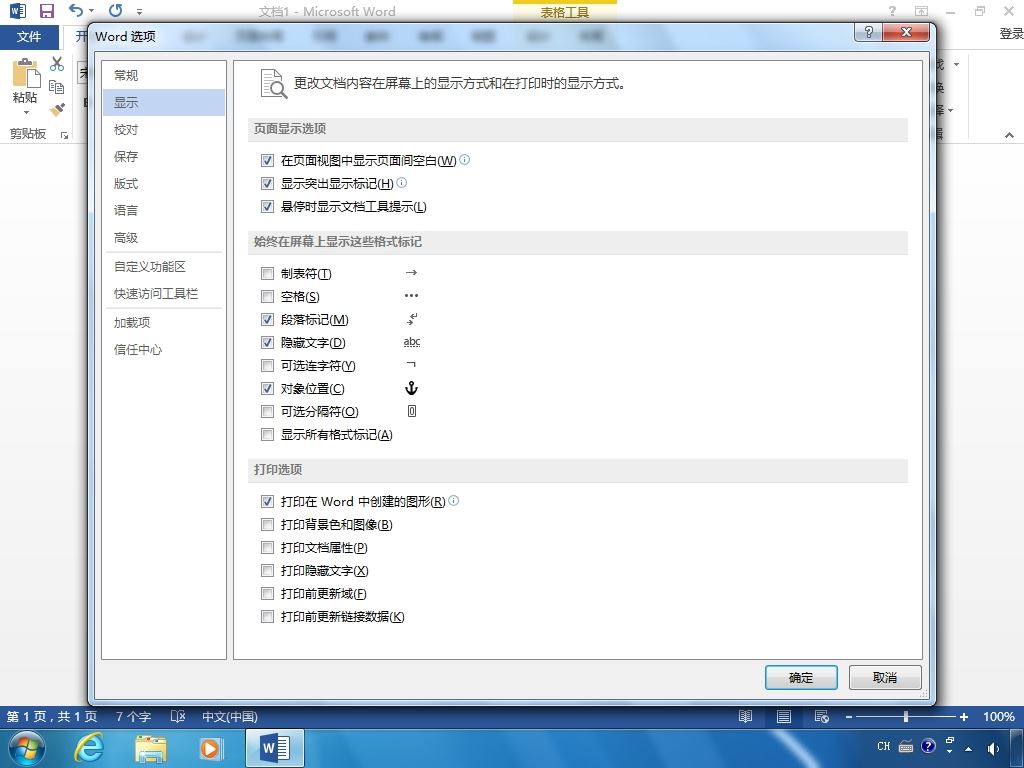This screenshot has height=768, width=1024.
Task: Click the Format Painter brush icon
Action: [57, 109]
